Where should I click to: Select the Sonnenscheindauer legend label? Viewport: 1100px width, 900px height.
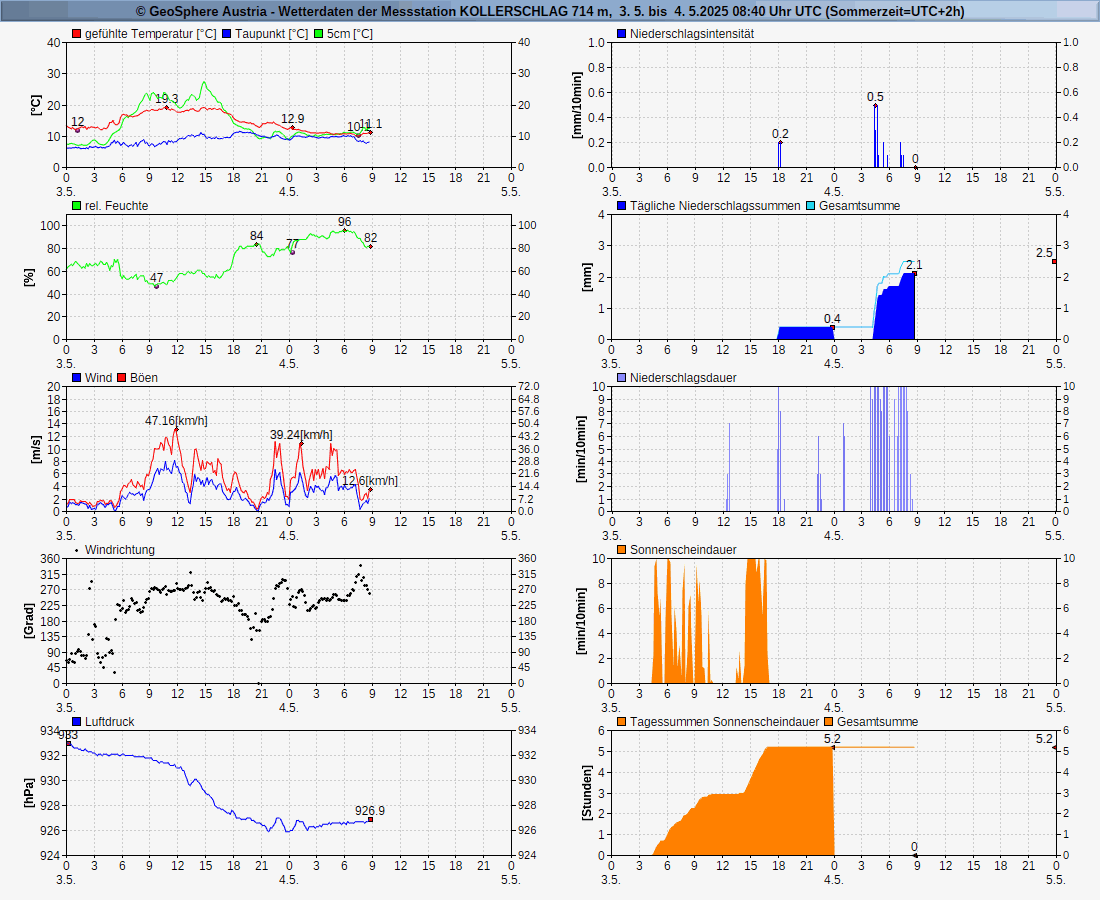tap(683, 549)
